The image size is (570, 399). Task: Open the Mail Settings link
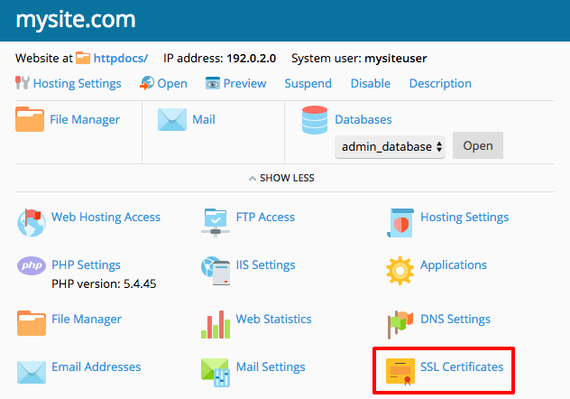pyautogui.click(x=270, y=367)
